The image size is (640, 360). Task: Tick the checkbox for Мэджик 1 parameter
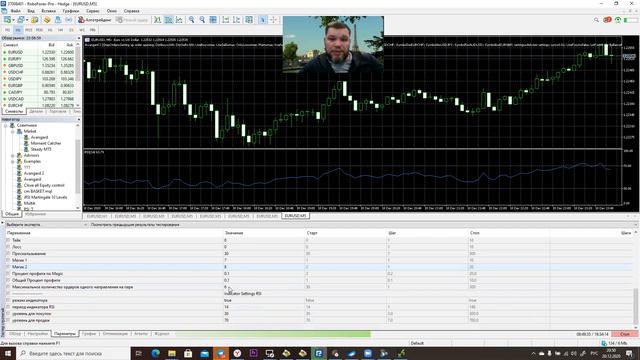click(x=8, y=260)
